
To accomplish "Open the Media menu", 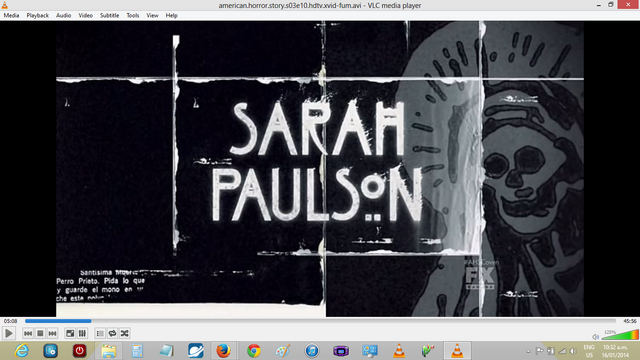I will (11, 16).
